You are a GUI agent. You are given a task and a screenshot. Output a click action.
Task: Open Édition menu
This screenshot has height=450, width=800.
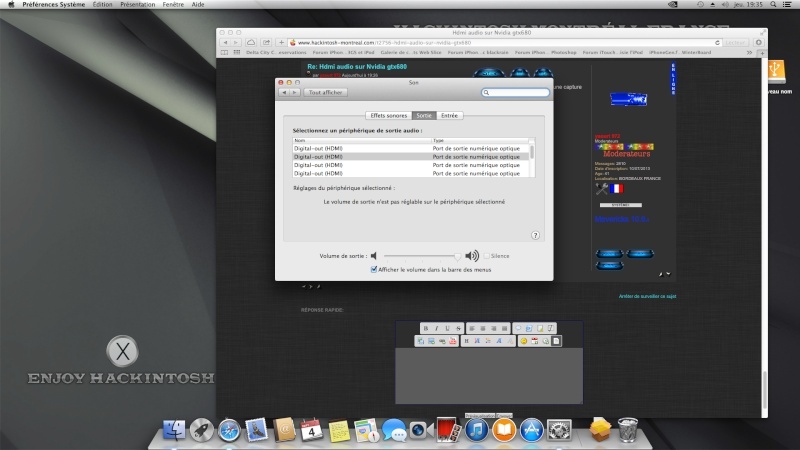(103, 5)
